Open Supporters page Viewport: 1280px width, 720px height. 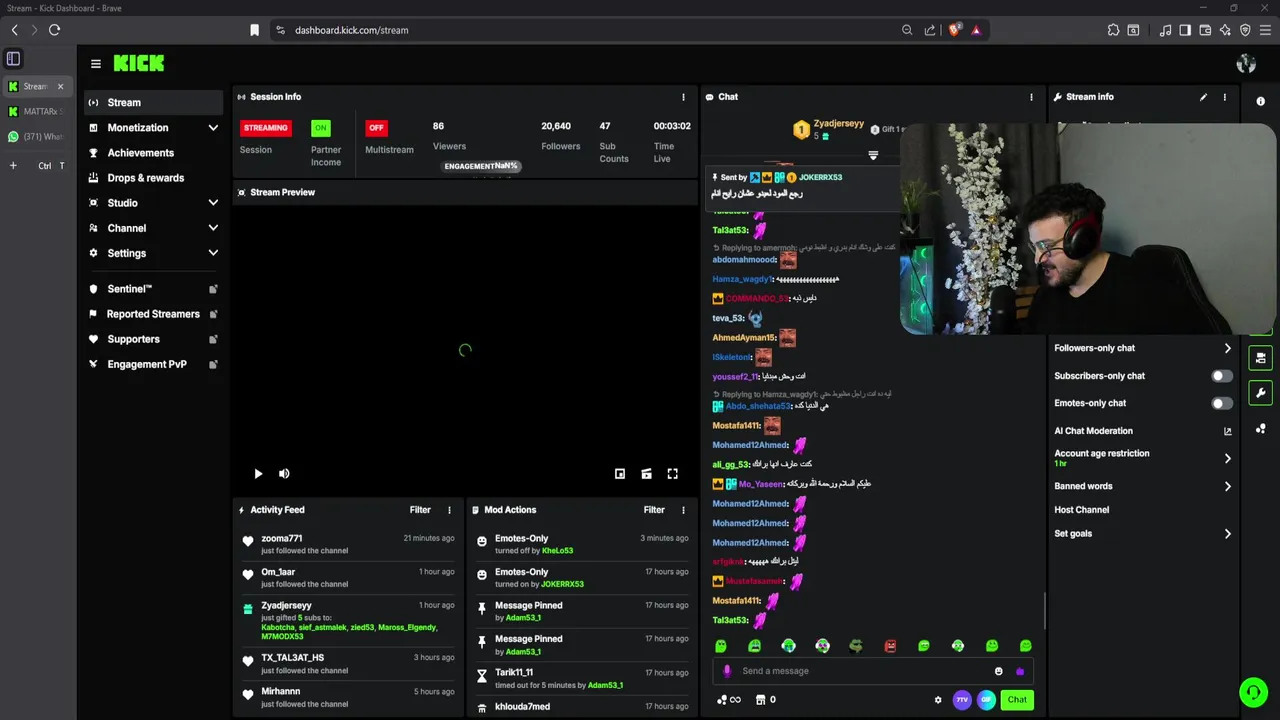[x=153, y=339]
